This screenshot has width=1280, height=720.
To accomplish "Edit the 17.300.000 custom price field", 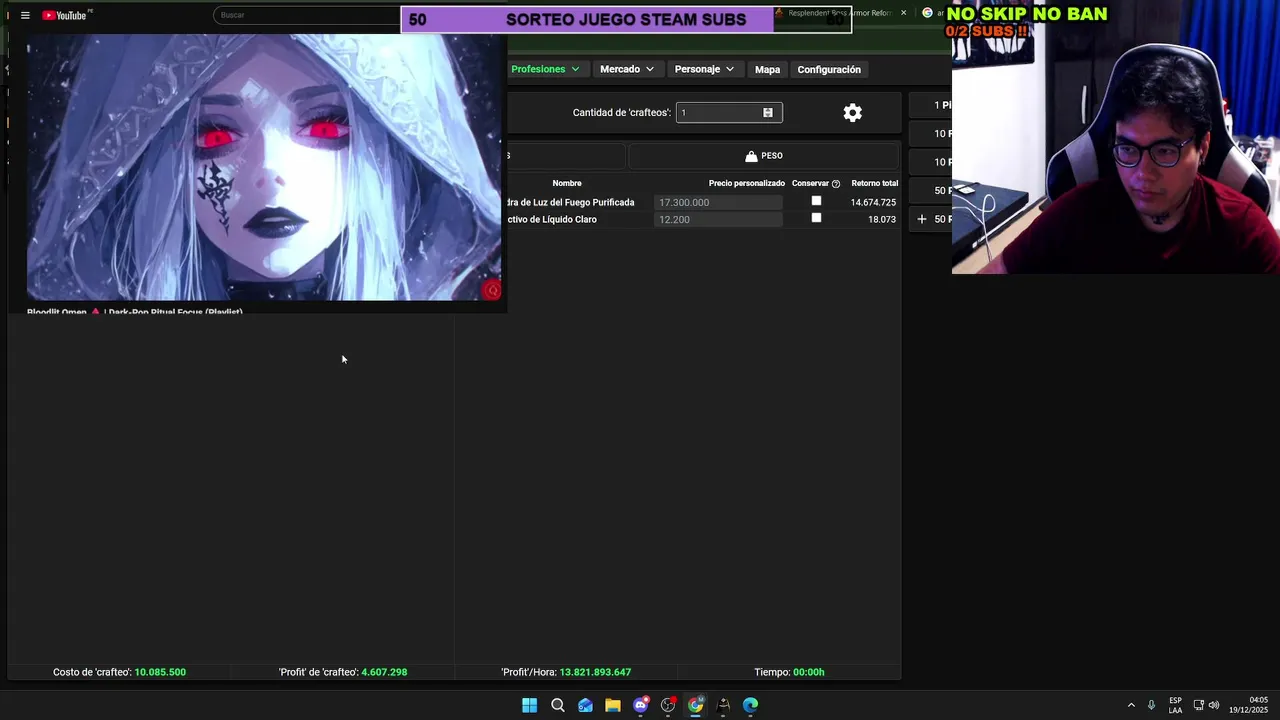I will coord(718,202).
